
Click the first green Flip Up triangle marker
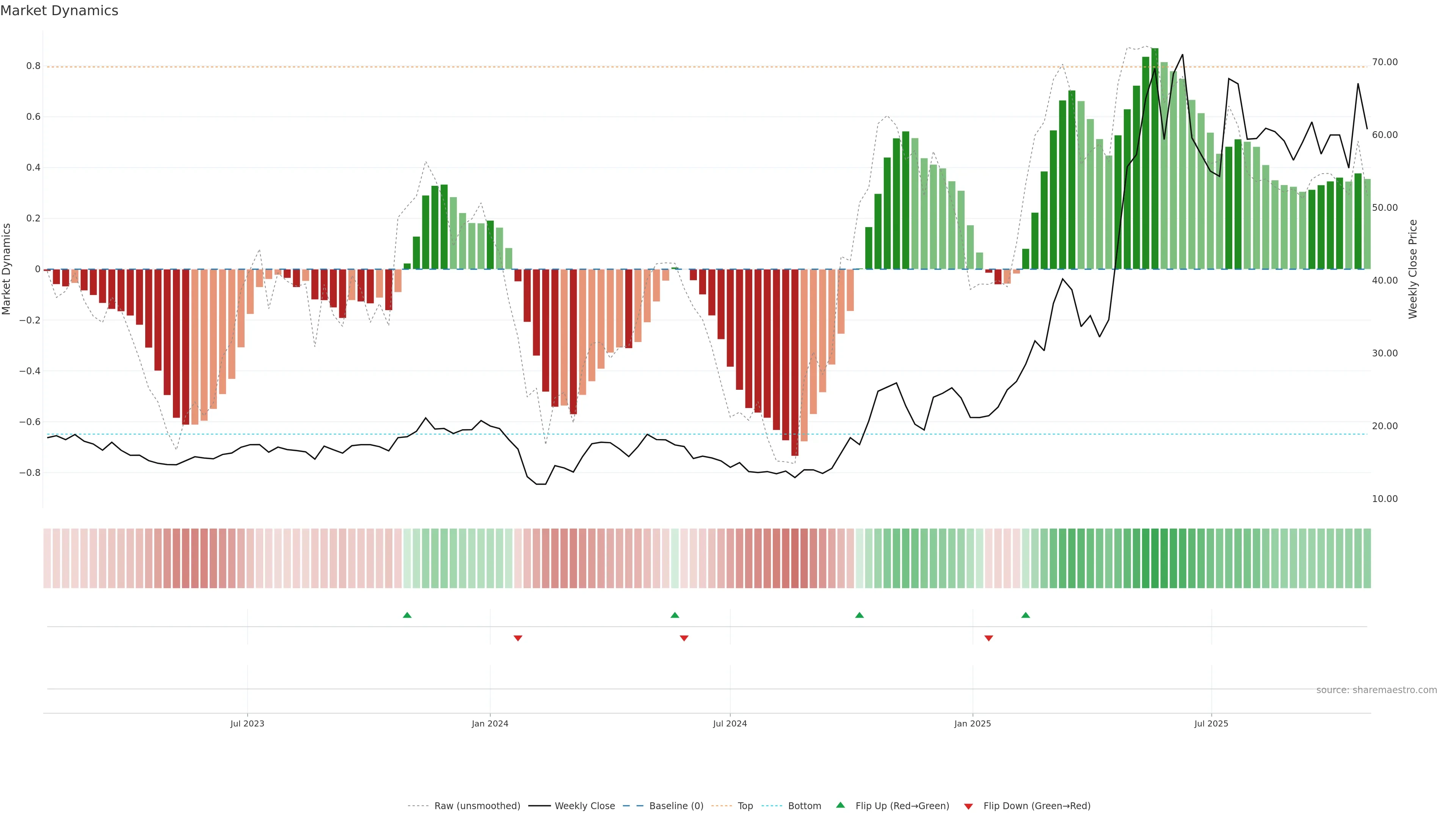click(407, 615)
